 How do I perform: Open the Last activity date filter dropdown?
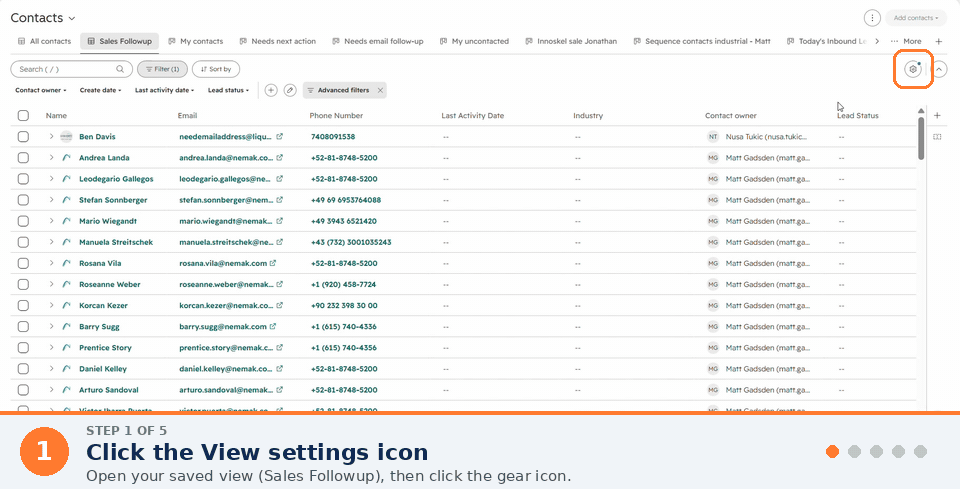(164, 90)
